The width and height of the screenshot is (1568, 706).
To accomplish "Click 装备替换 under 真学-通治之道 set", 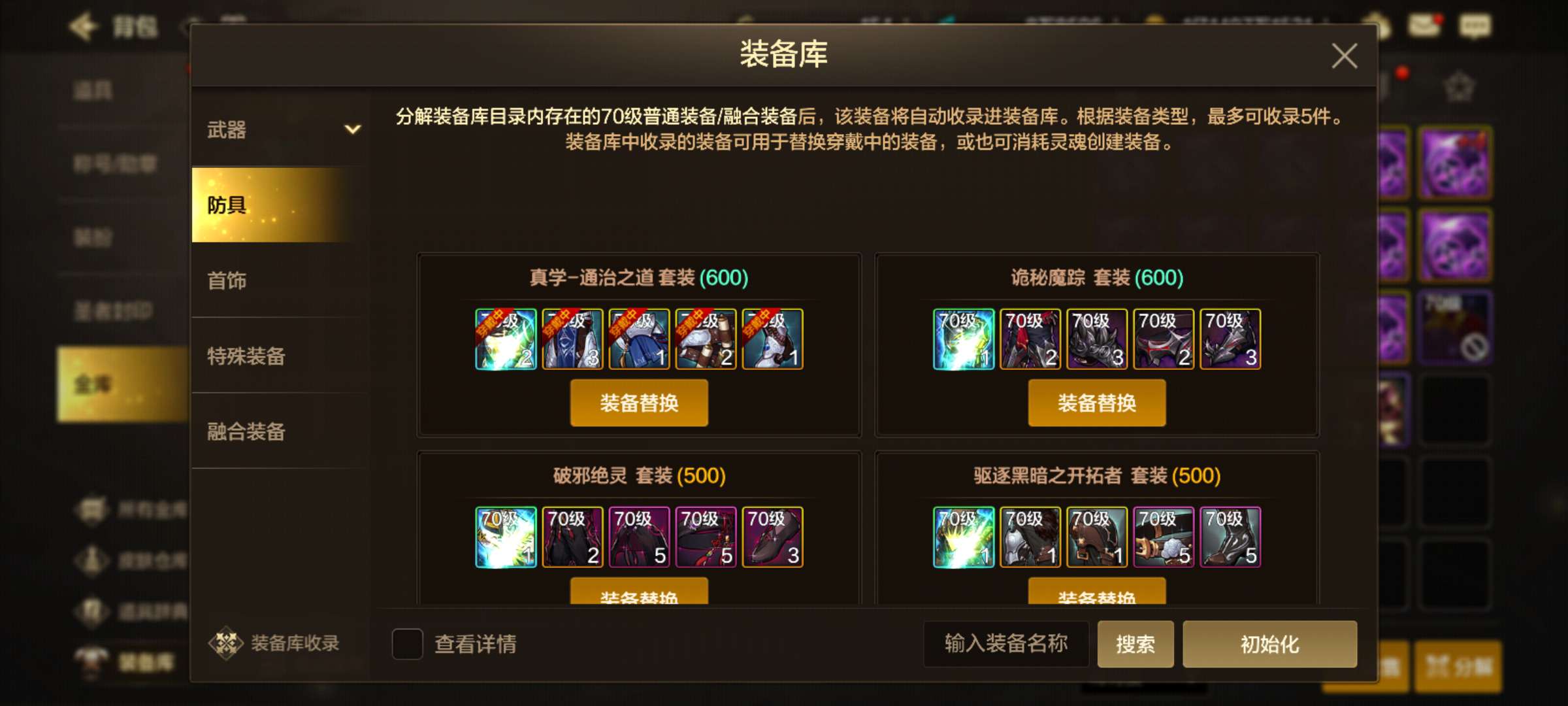I will click(x=639, y=403).
